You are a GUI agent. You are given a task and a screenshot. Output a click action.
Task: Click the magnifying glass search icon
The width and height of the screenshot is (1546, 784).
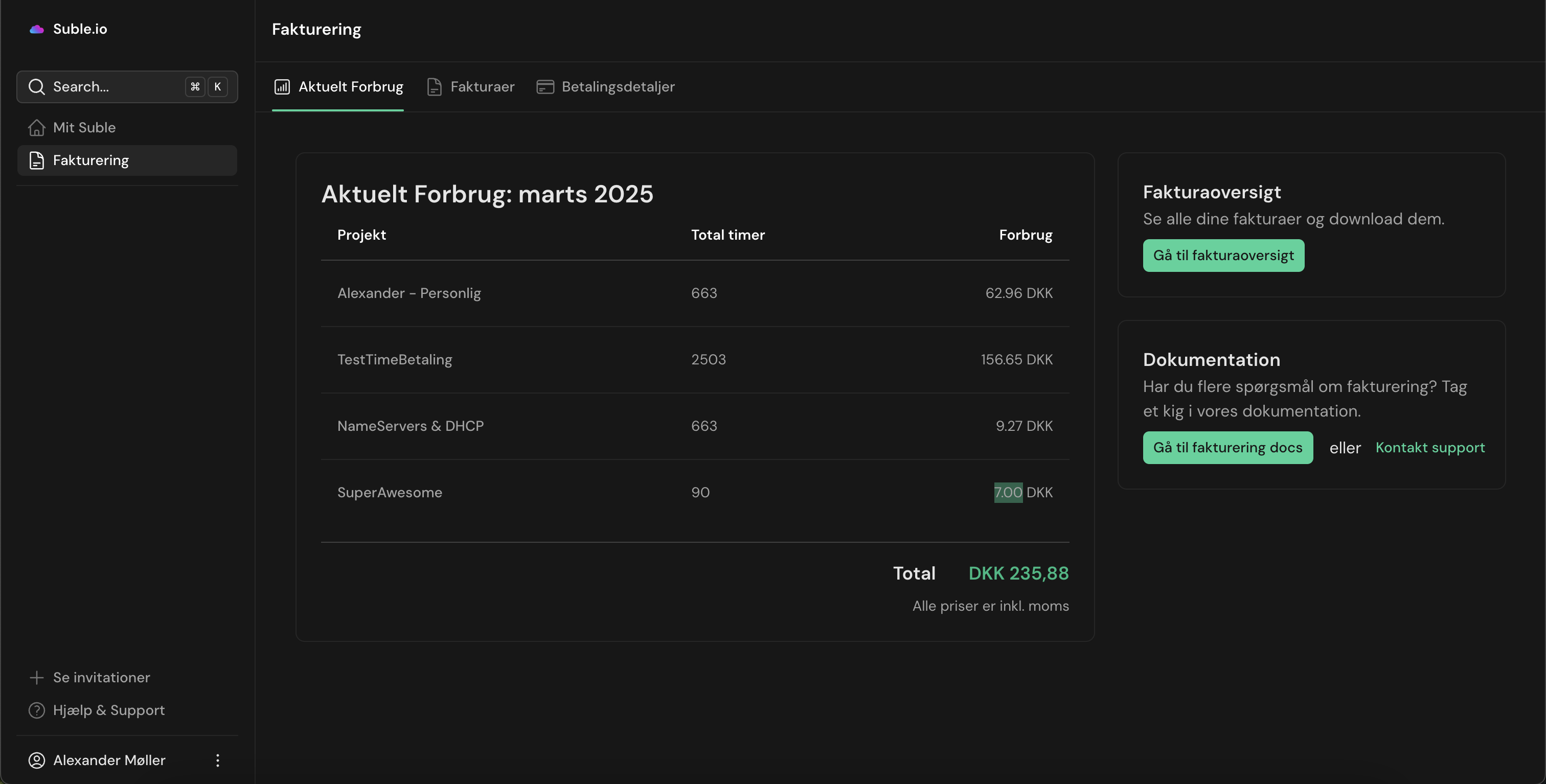(x=37, y=87)
